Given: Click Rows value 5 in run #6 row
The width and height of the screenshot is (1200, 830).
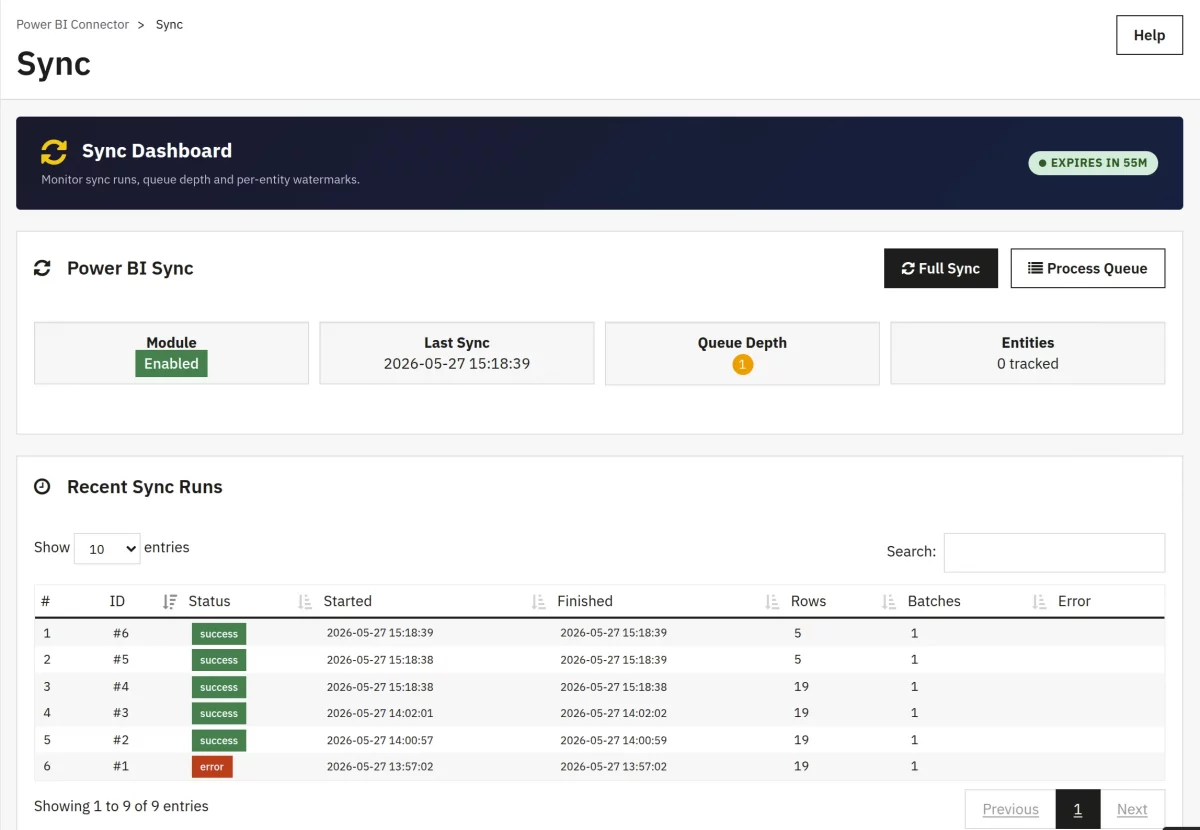Looking at the screenshot, I should (x=798, y=633).
